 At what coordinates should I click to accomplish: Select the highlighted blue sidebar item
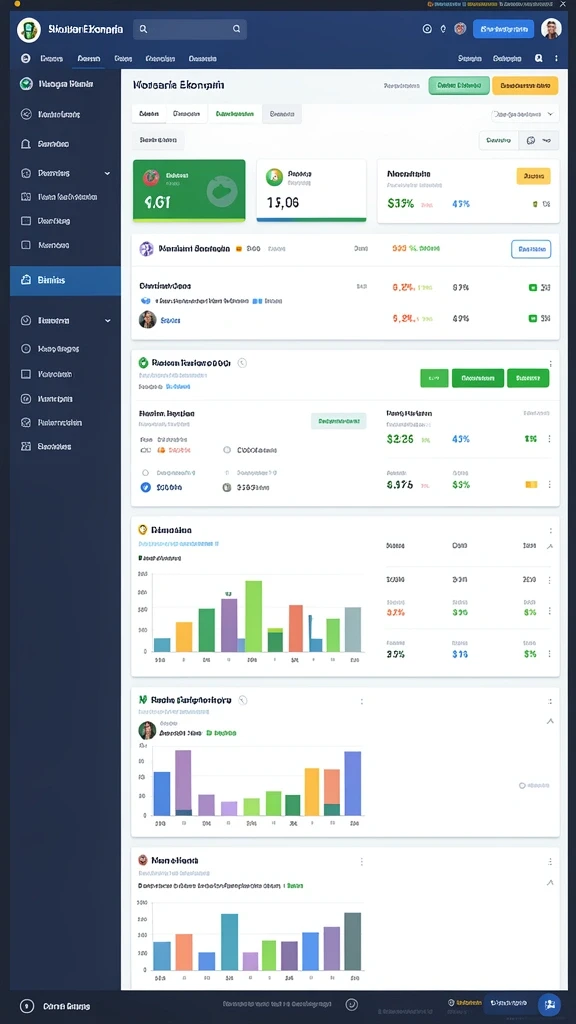coord(65,280)
